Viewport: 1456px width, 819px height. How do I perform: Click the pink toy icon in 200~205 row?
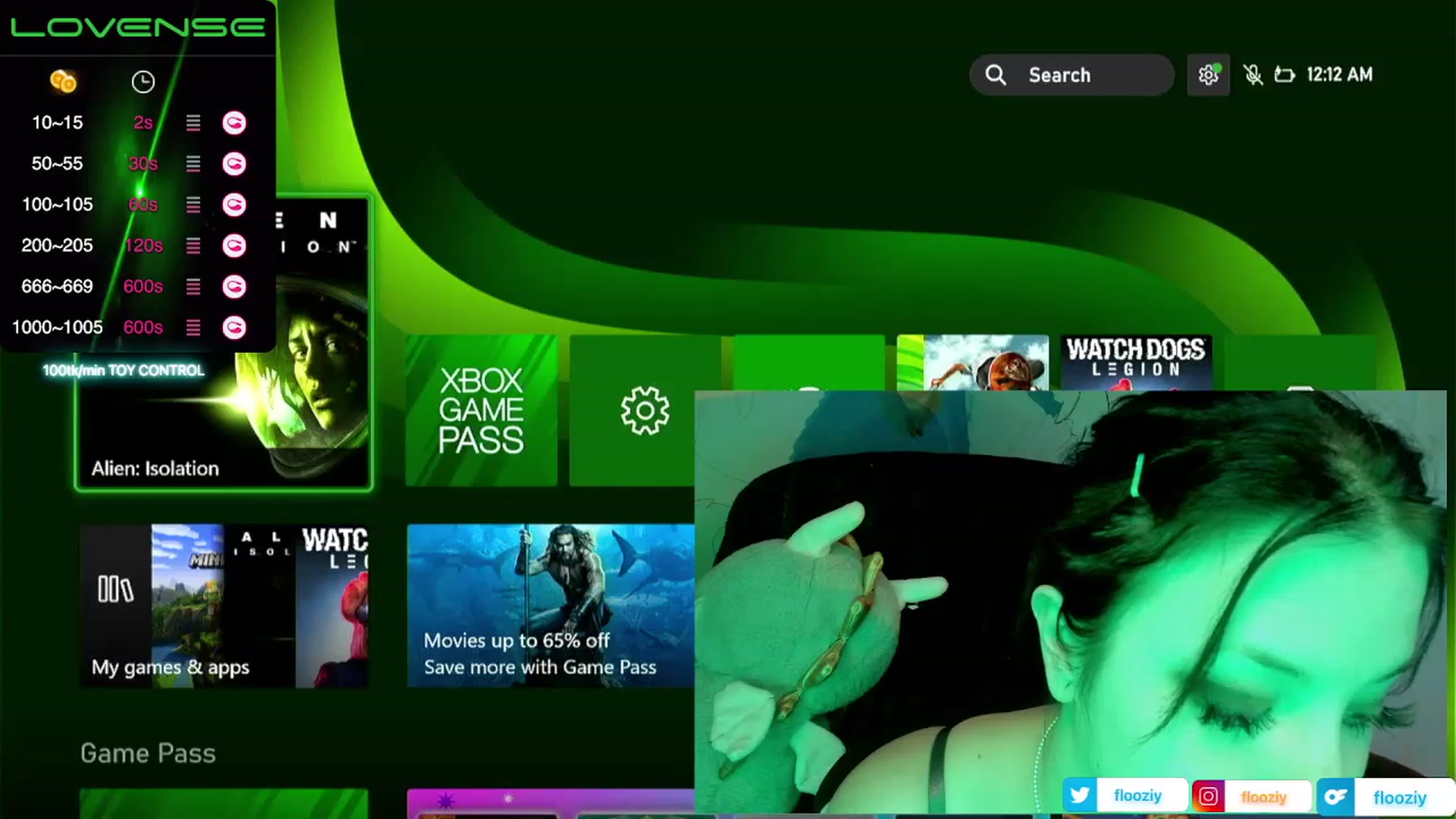point(234,246)
